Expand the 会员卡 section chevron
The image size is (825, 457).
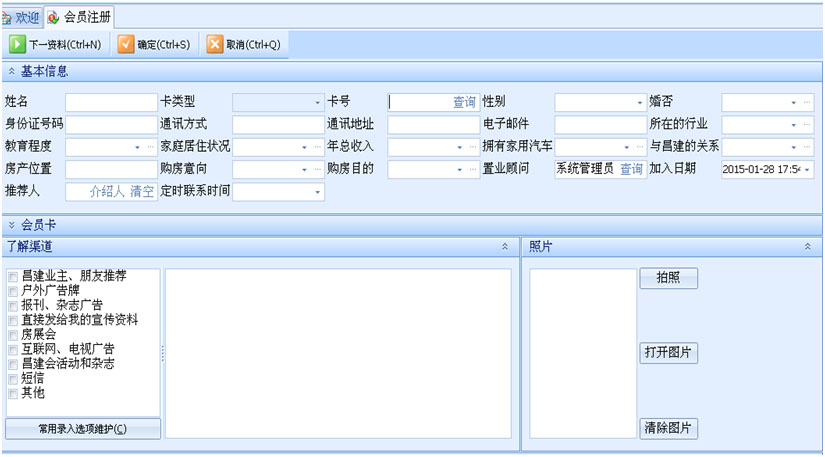coord(11,226)
